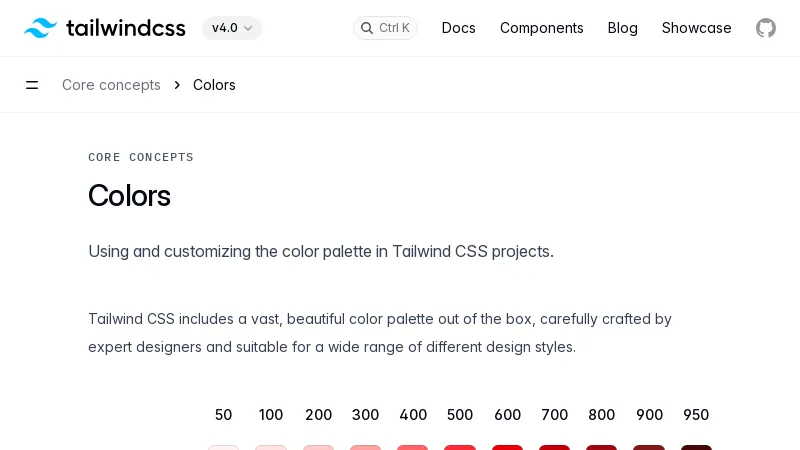Click the Colors page heading
Image resolution: width=800 pixels, height=450 pixels.
tap(129, 195)
